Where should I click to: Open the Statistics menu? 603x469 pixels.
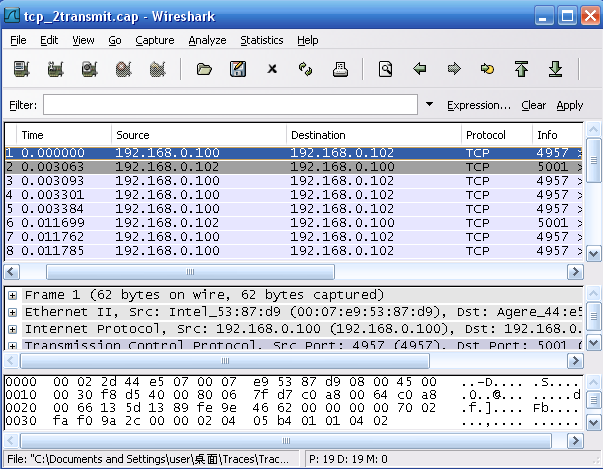click(x=262, y=40)
